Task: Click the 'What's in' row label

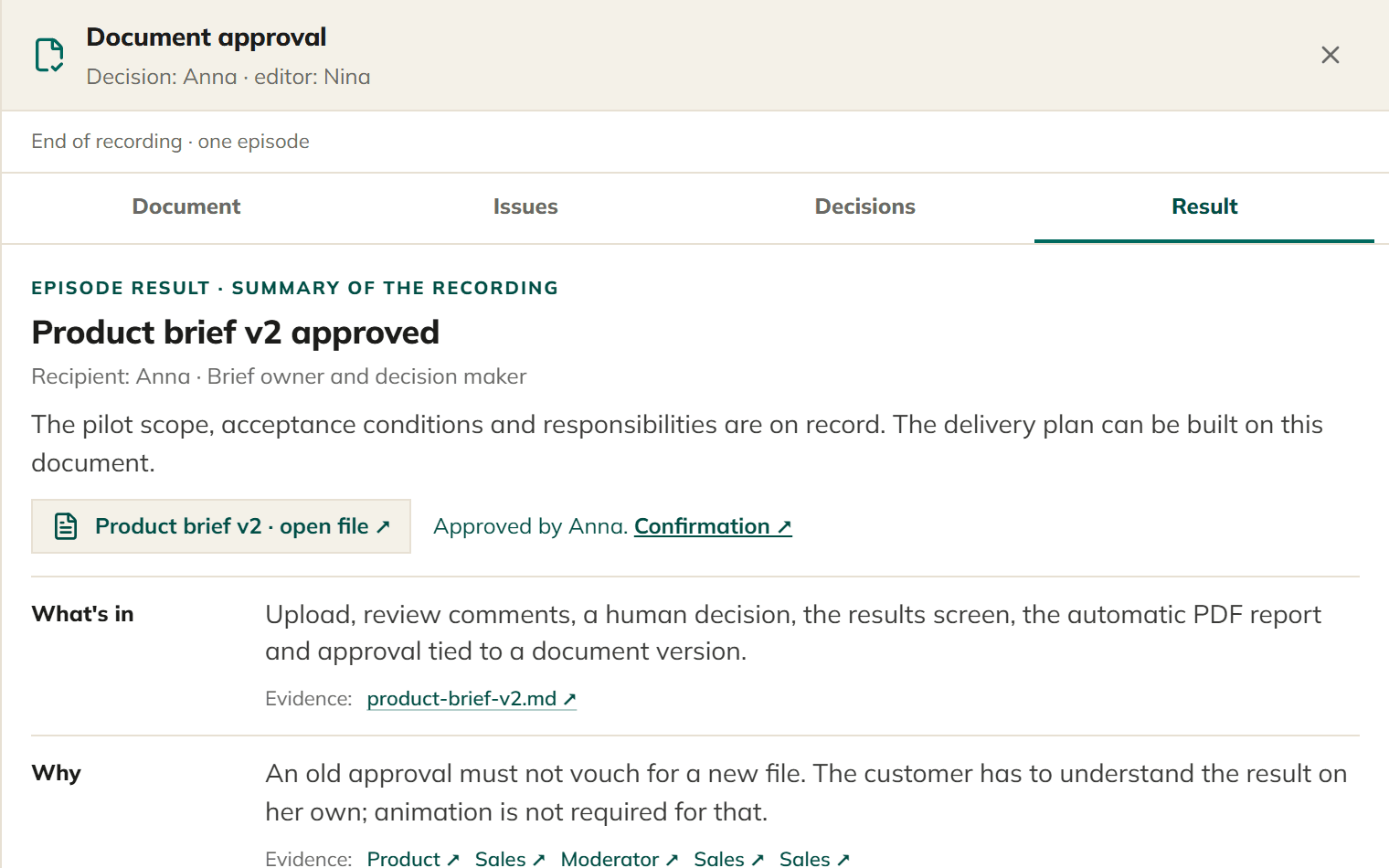Action: [82, 614]
